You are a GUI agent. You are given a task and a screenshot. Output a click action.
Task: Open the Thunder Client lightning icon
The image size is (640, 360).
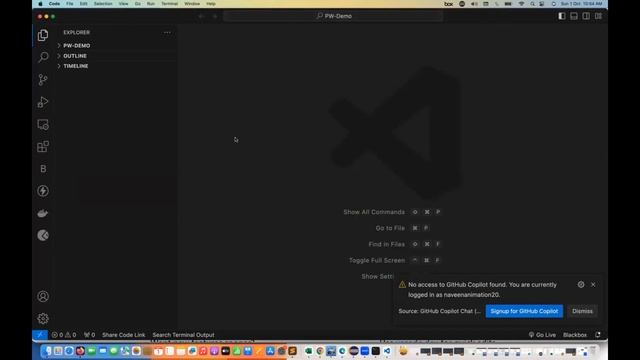coord(43,191)
